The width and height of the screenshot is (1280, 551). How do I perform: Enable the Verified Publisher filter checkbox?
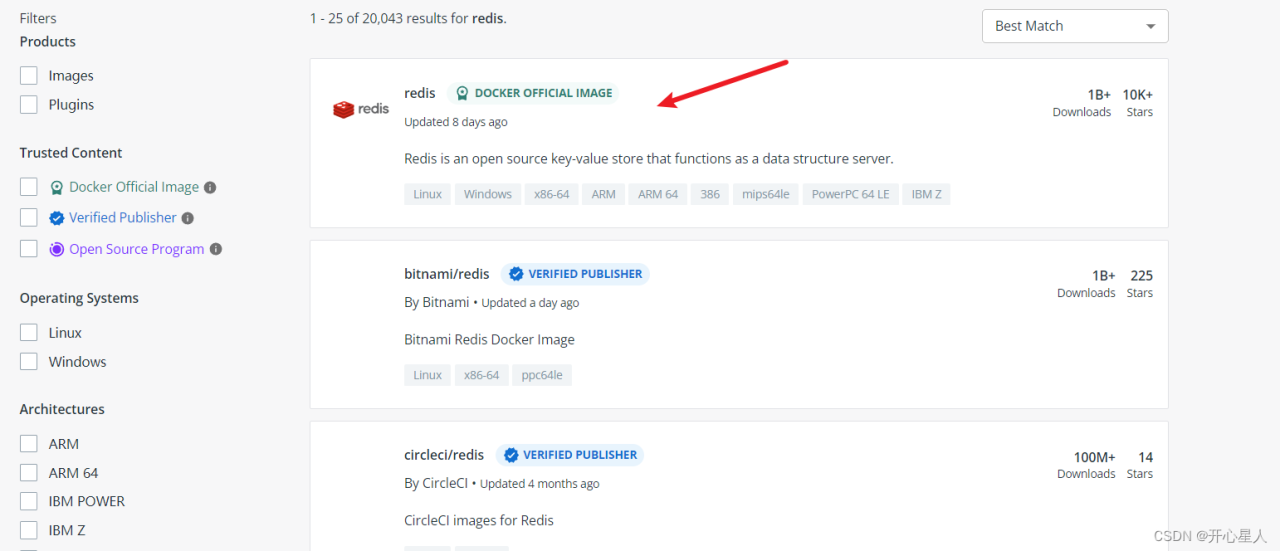coord(29,218)
